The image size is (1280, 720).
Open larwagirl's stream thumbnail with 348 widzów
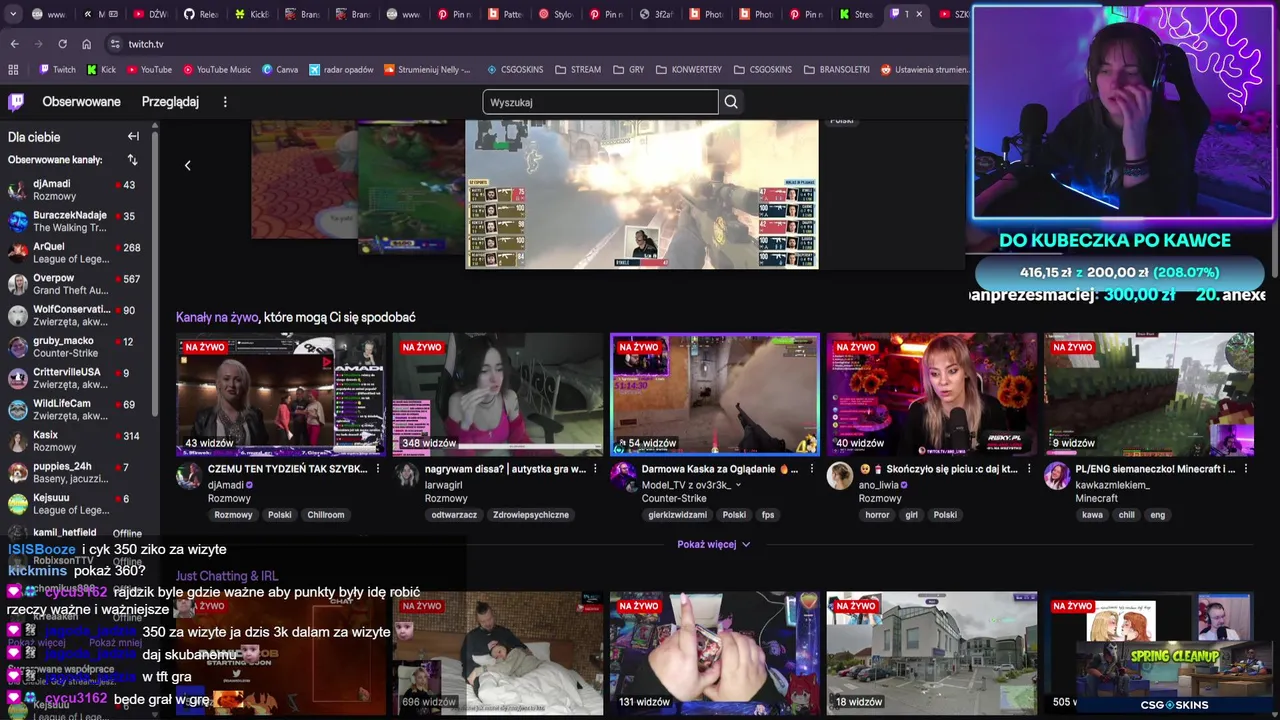[497, 394]
